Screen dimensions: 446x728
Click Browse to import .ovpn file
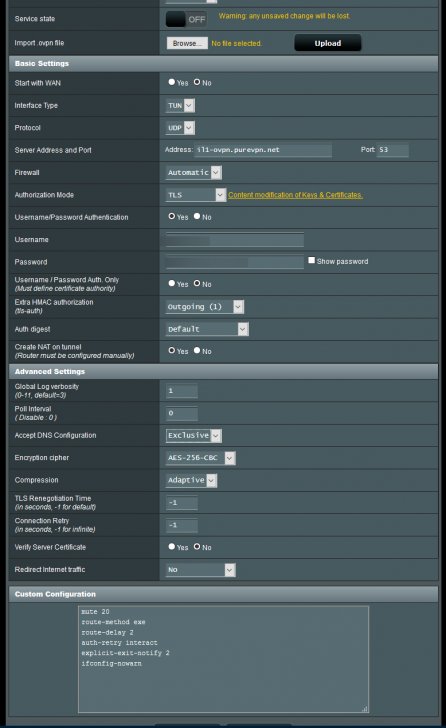pyautogui.click(x=187, y=43)
